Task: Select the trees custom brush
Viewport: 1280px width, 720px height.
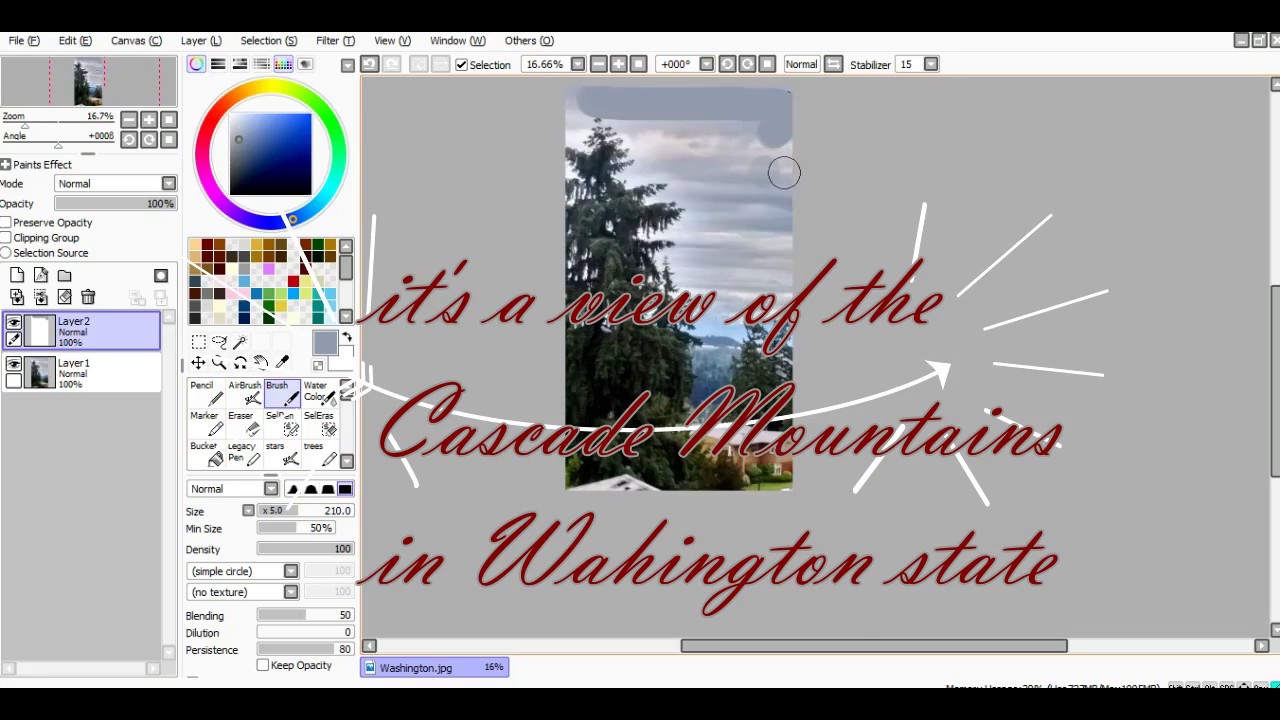Action: [x=320, y=454]
